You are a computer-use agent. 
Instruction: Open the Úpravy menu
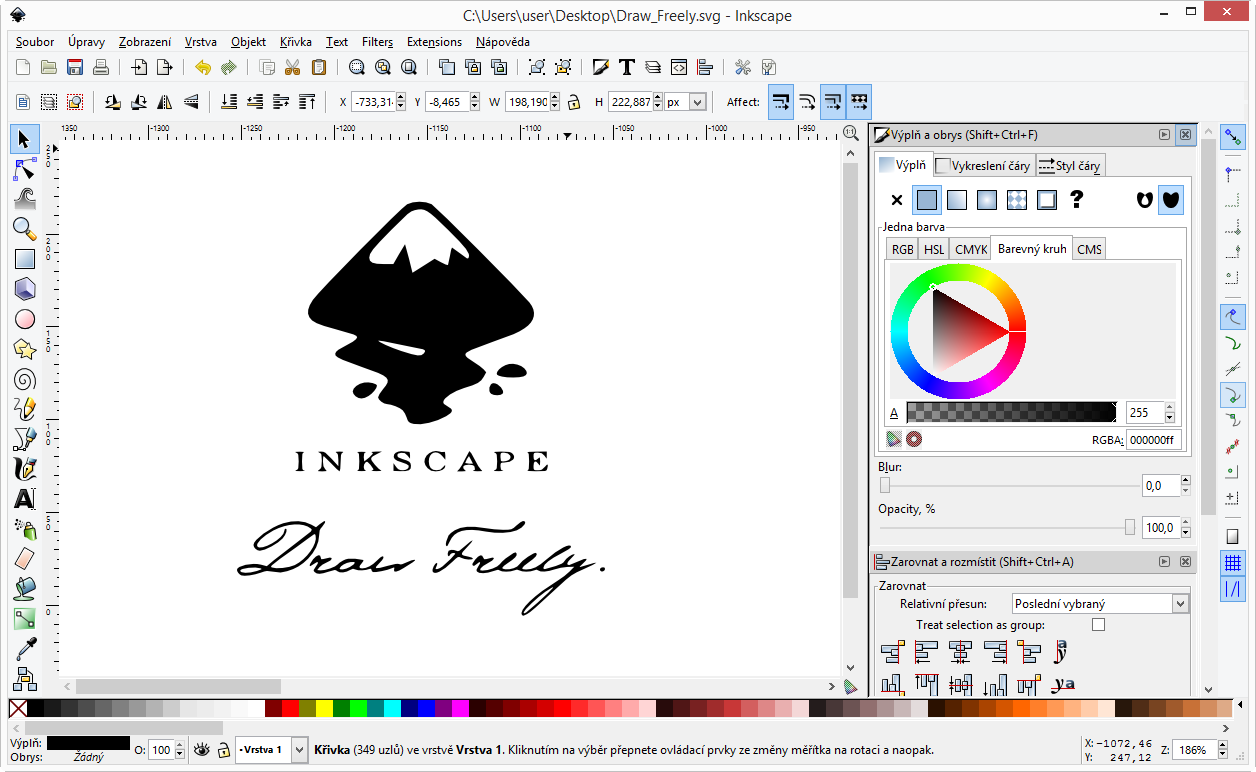[x=86, y=42]
